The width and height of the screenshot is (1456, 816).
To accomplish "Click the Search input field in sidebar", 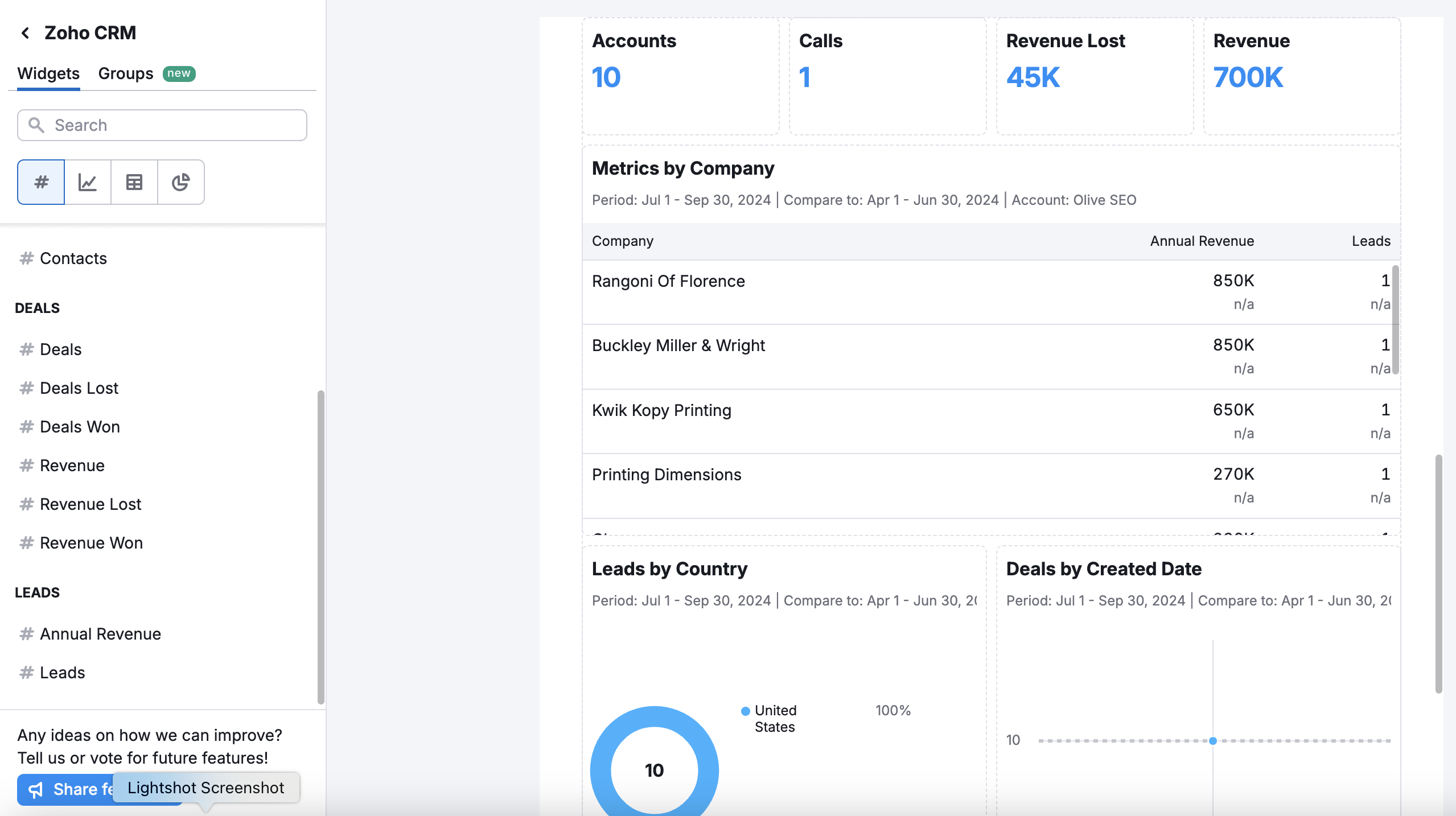I will coord(162,124).
